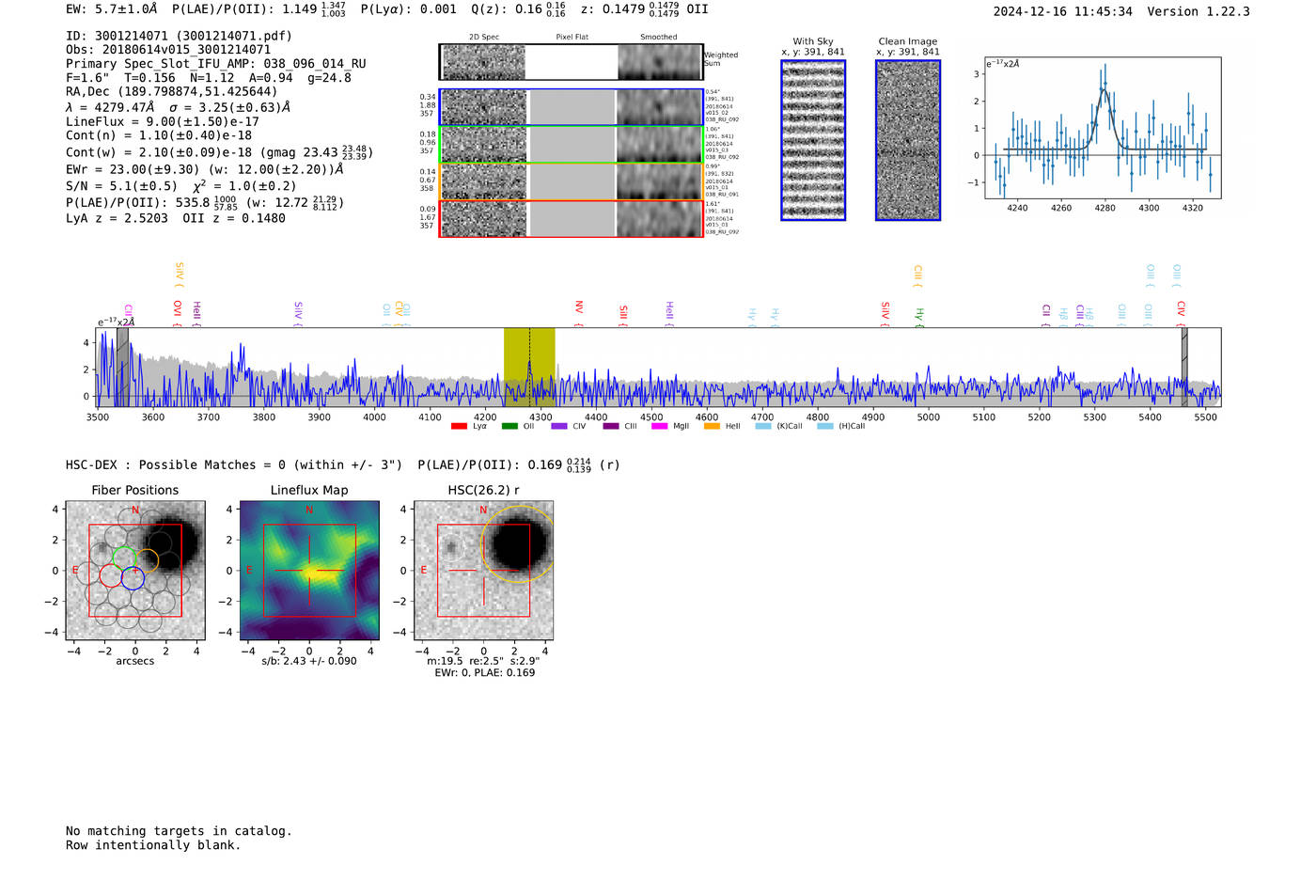Click the F=1.6" T=0.156 parameters line
Viewport: 1316px width, 896px height.
pos(209,78)
